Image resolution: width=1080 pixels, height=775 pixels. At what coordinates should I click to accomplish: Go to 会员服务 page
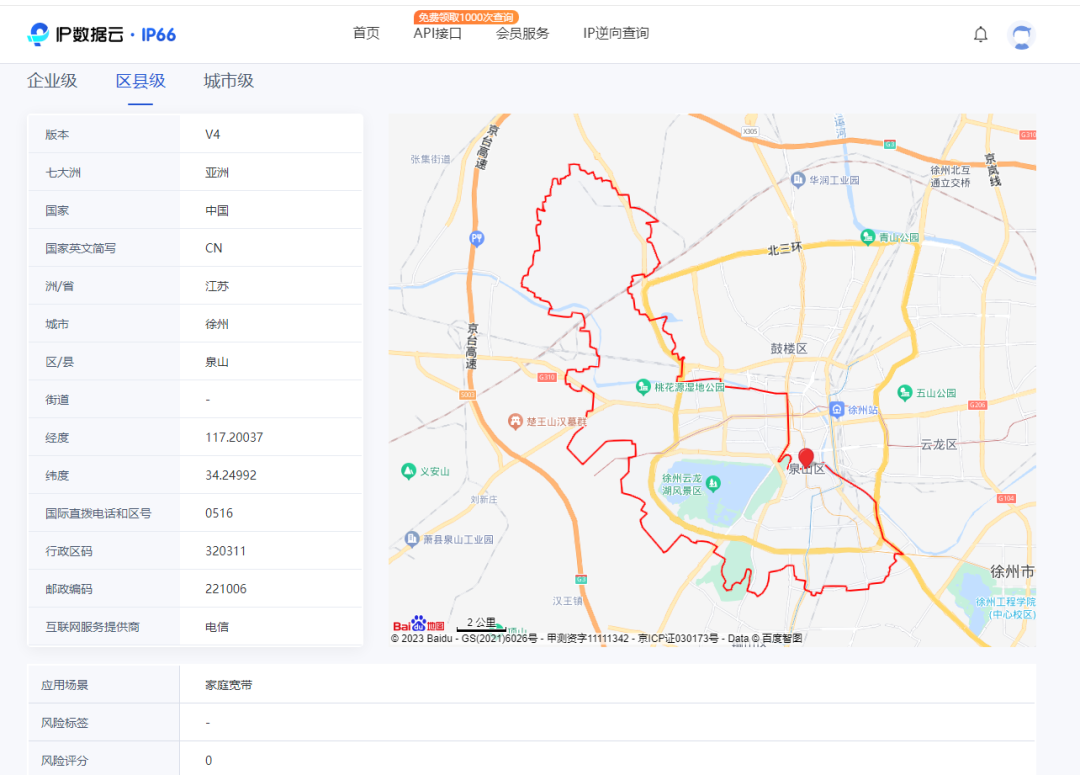pyautogui.click(x=522, y=33)
